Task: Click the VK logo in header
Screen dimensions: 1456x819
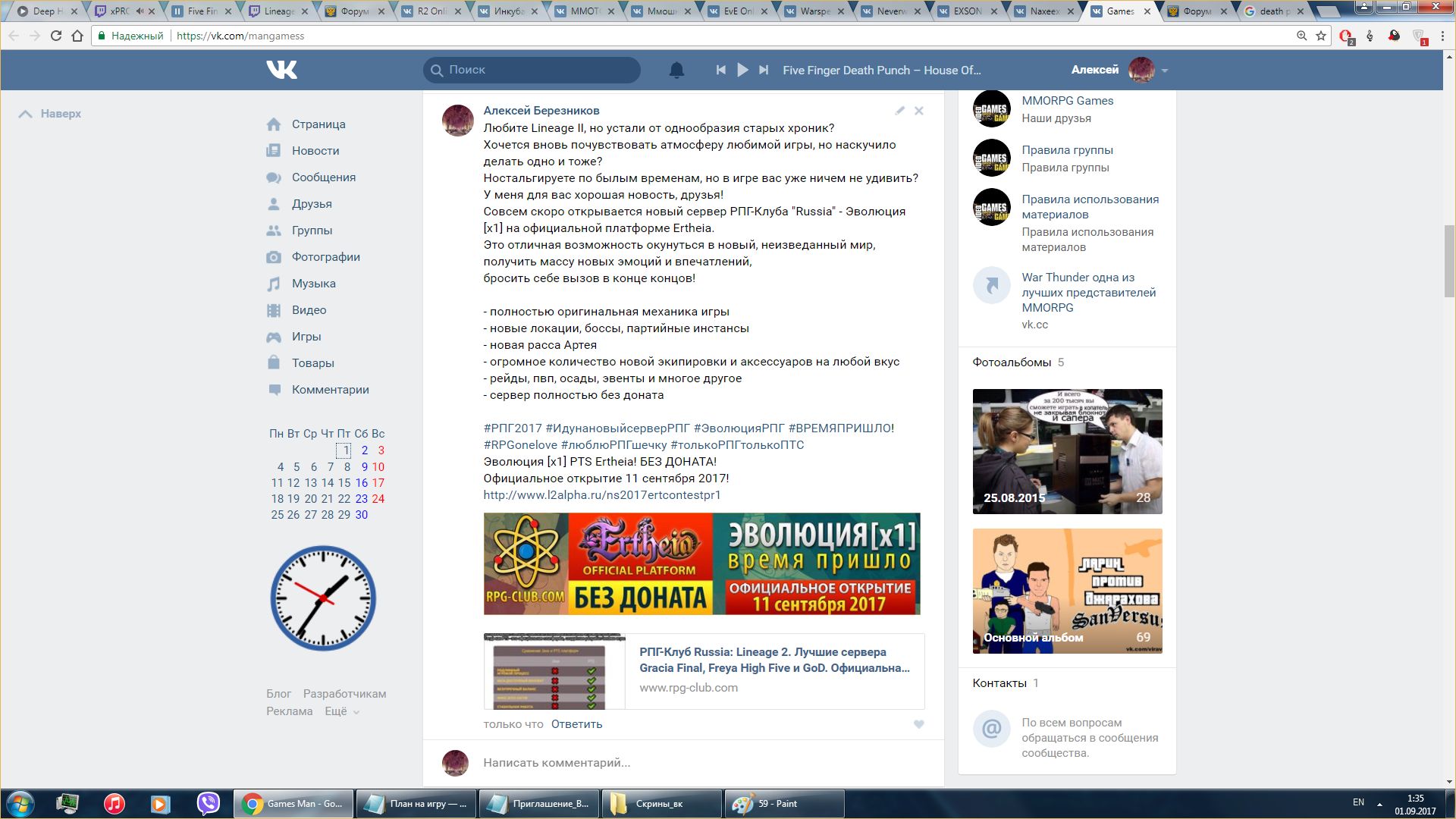Action: tap(281, 70)
